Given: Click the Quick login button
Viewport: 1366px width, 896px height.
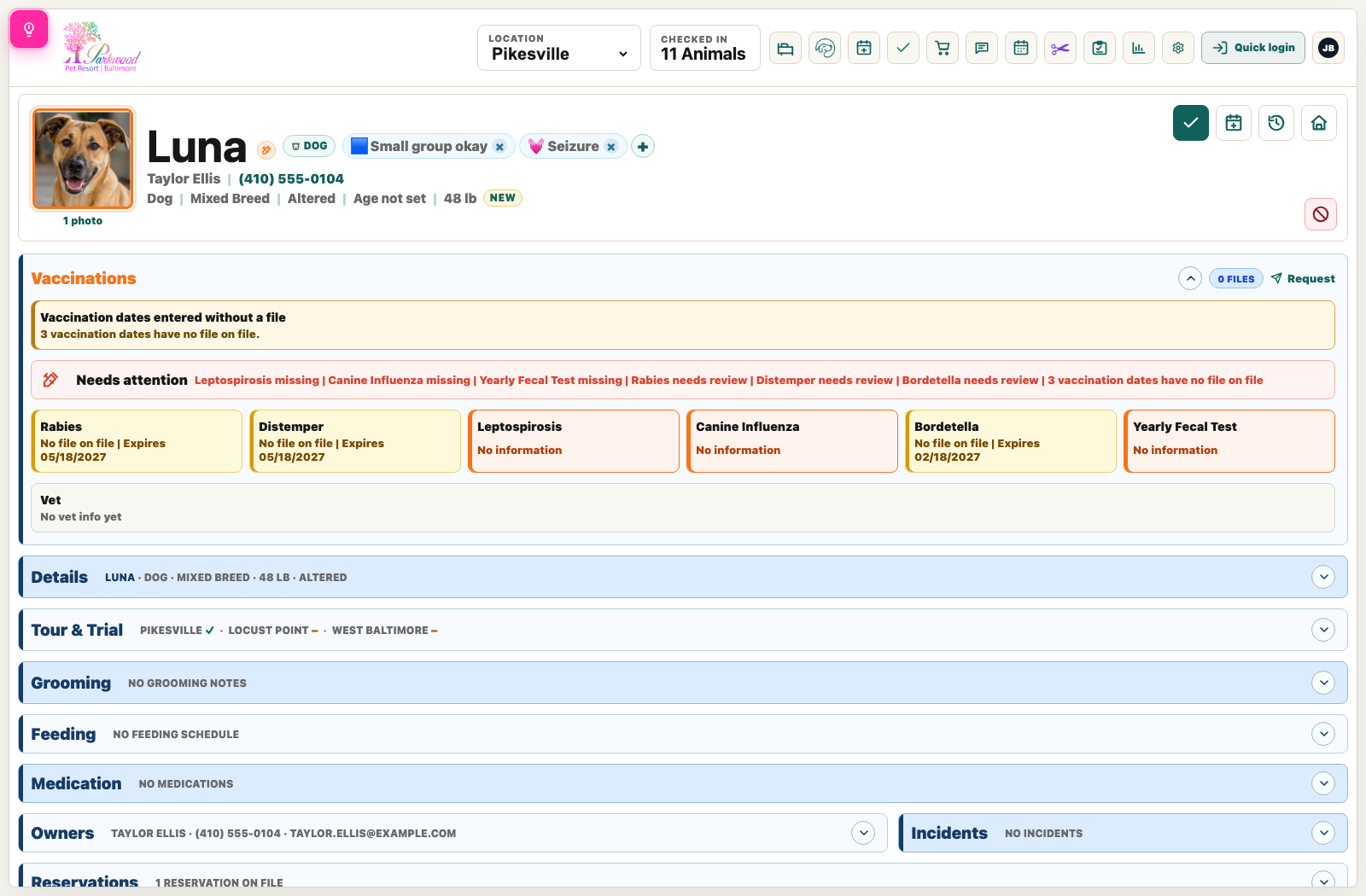Looking at the screenshot, I should pyautogui.click(x=1253, y=48).
